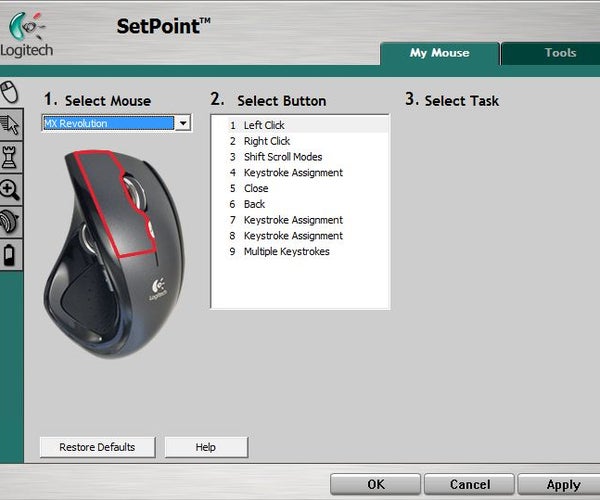
Task: Confirm with the OK button
Action: point(375,484)
